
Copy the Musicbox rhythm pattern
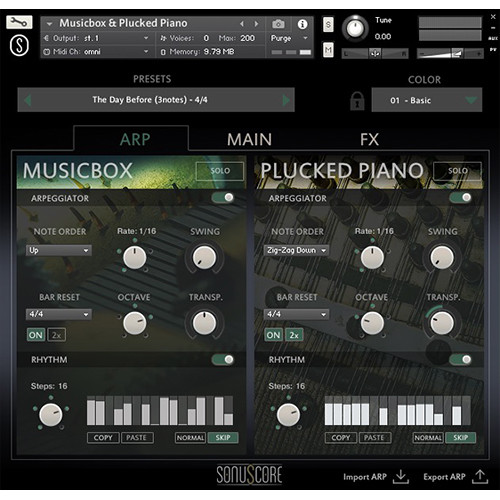click(x=103, y=438)
